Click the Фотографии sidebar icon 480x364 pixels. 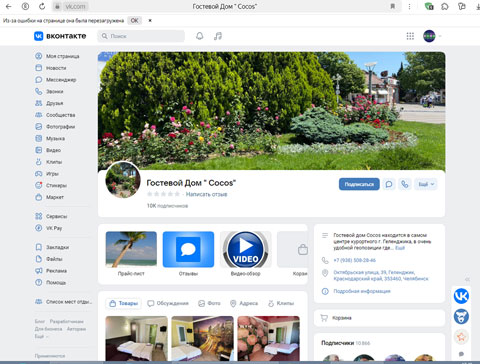39,127
